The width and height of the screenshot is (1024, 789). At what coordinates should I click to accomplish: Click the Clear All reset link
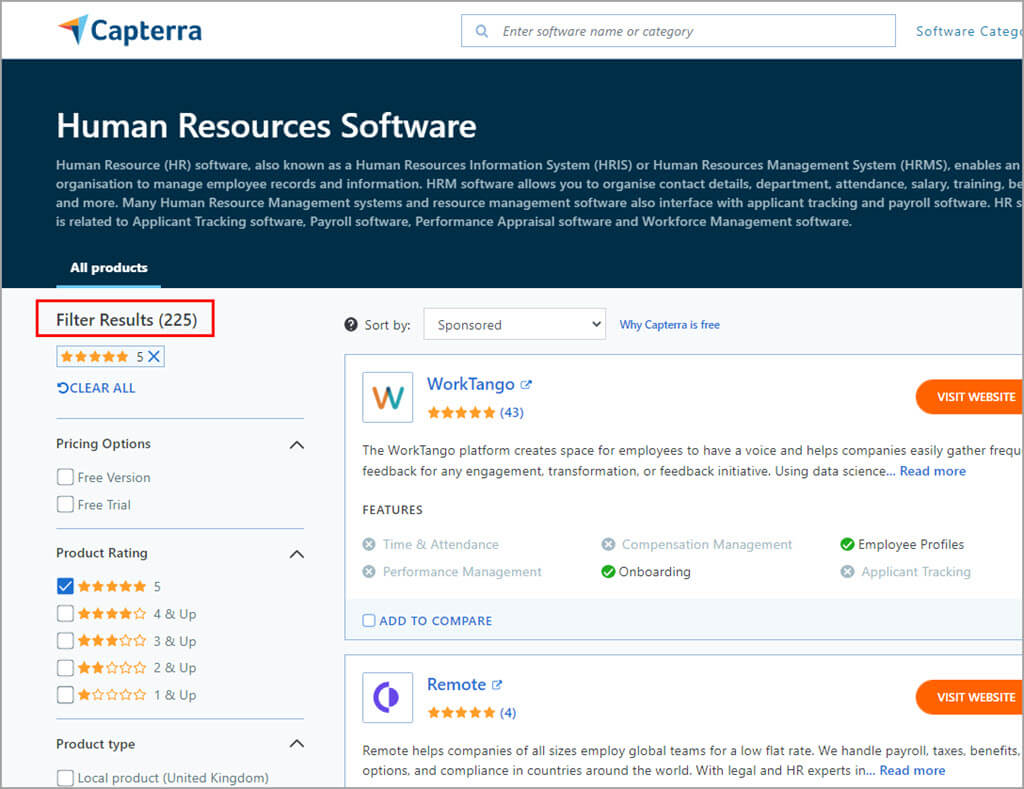click(x=96, y=388)
